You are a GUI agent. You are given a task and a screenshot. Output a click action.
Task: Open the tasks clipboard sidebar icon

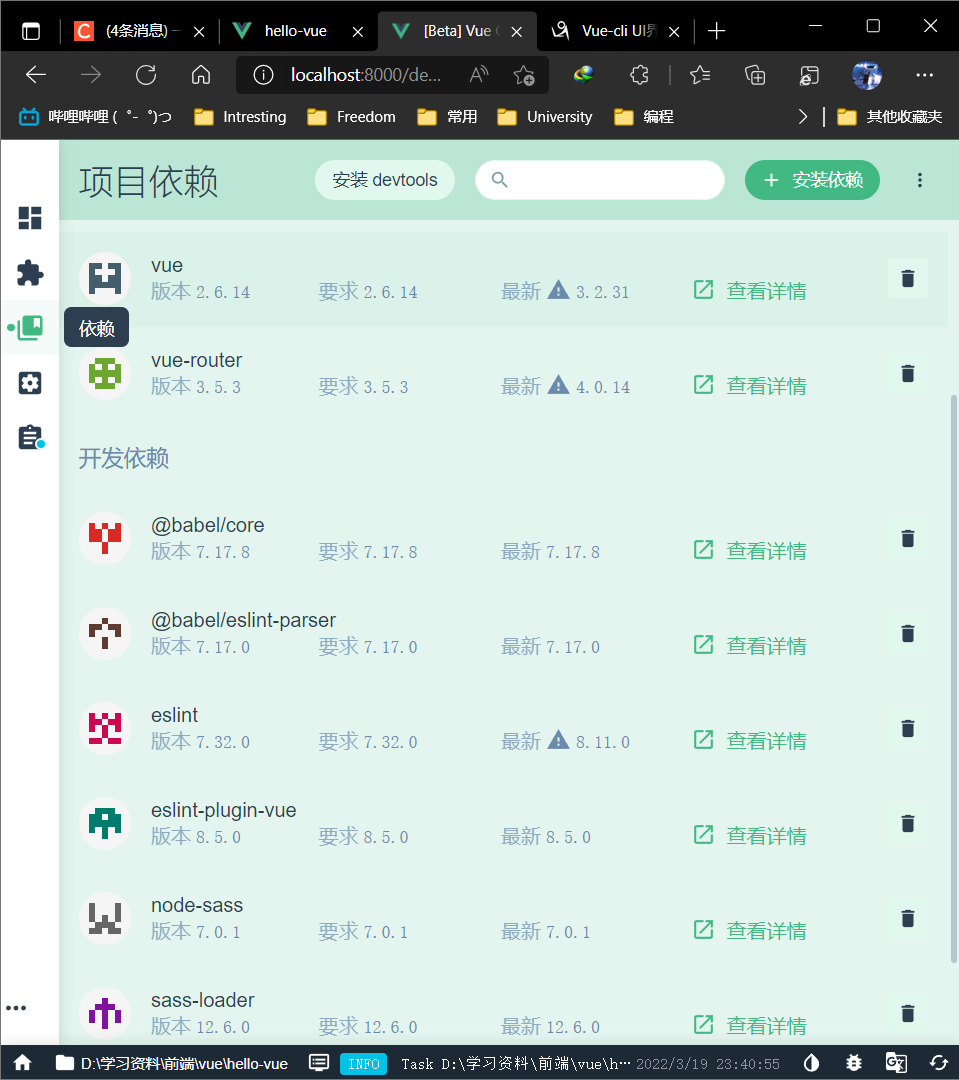click(x=30, y=437)
